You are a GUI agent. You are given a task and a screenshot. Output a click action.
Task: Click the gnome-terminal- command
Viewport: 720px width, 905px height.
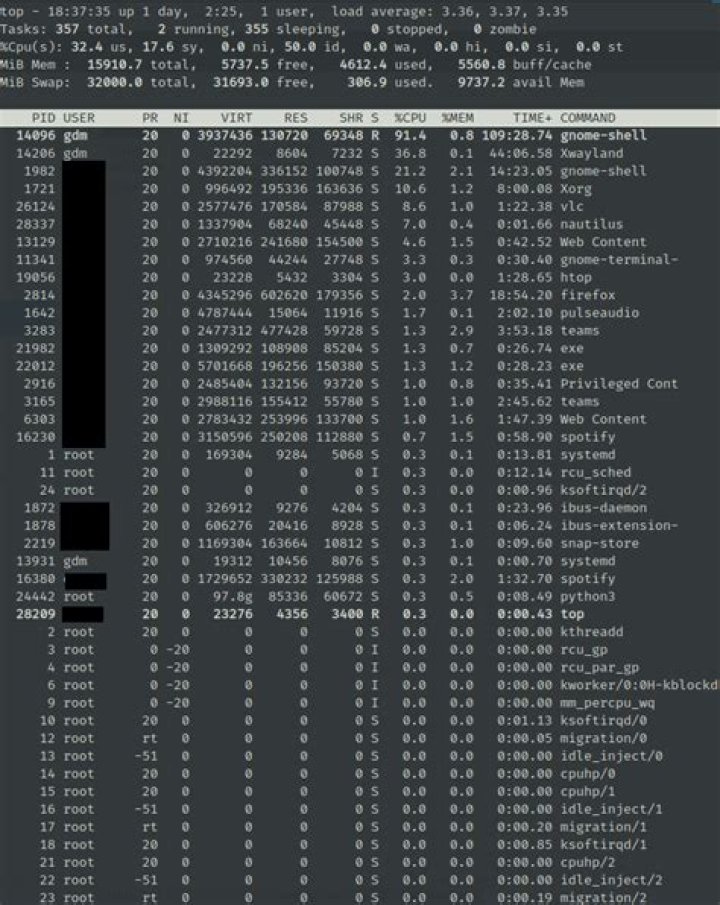pos(619,260)
